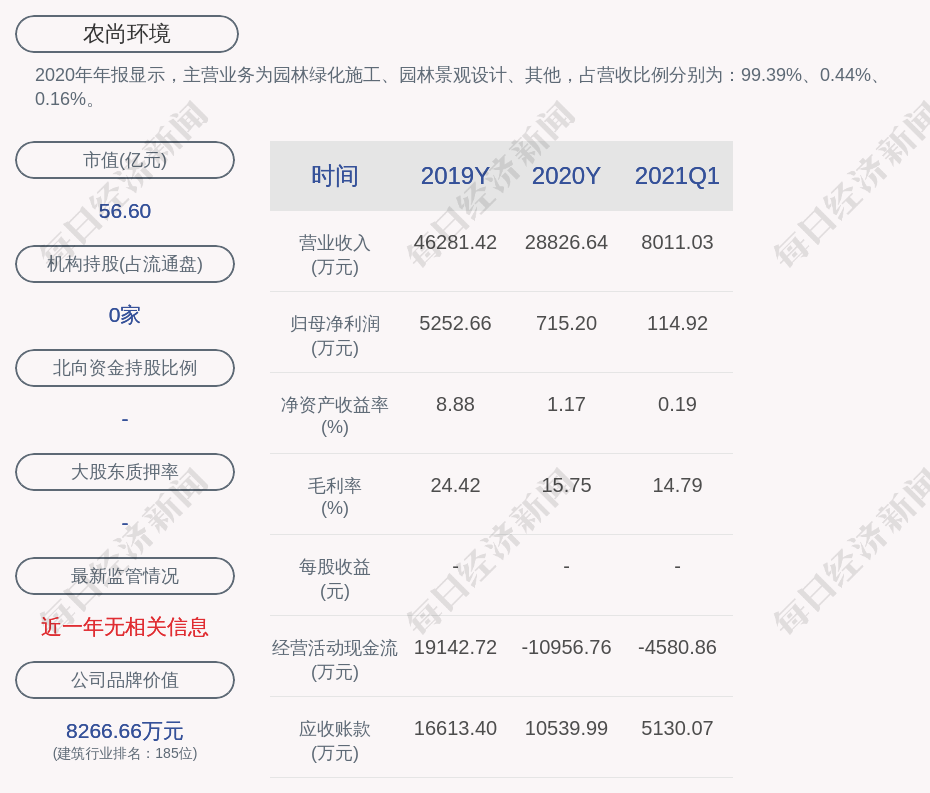Screen dimensions: 930x793
Task: Select the 大股东质押率 label pill
Action: click(125, 472)
